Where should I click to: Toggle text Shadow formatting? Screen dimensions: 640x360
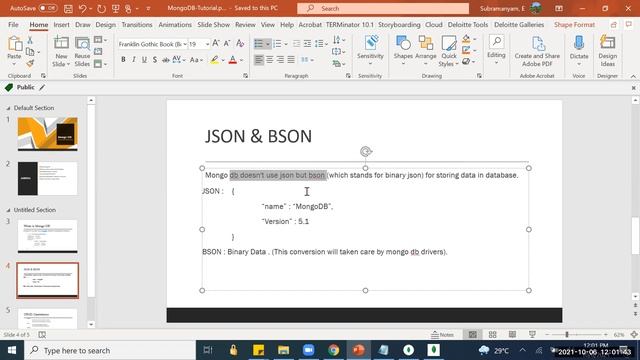point(155,60)
